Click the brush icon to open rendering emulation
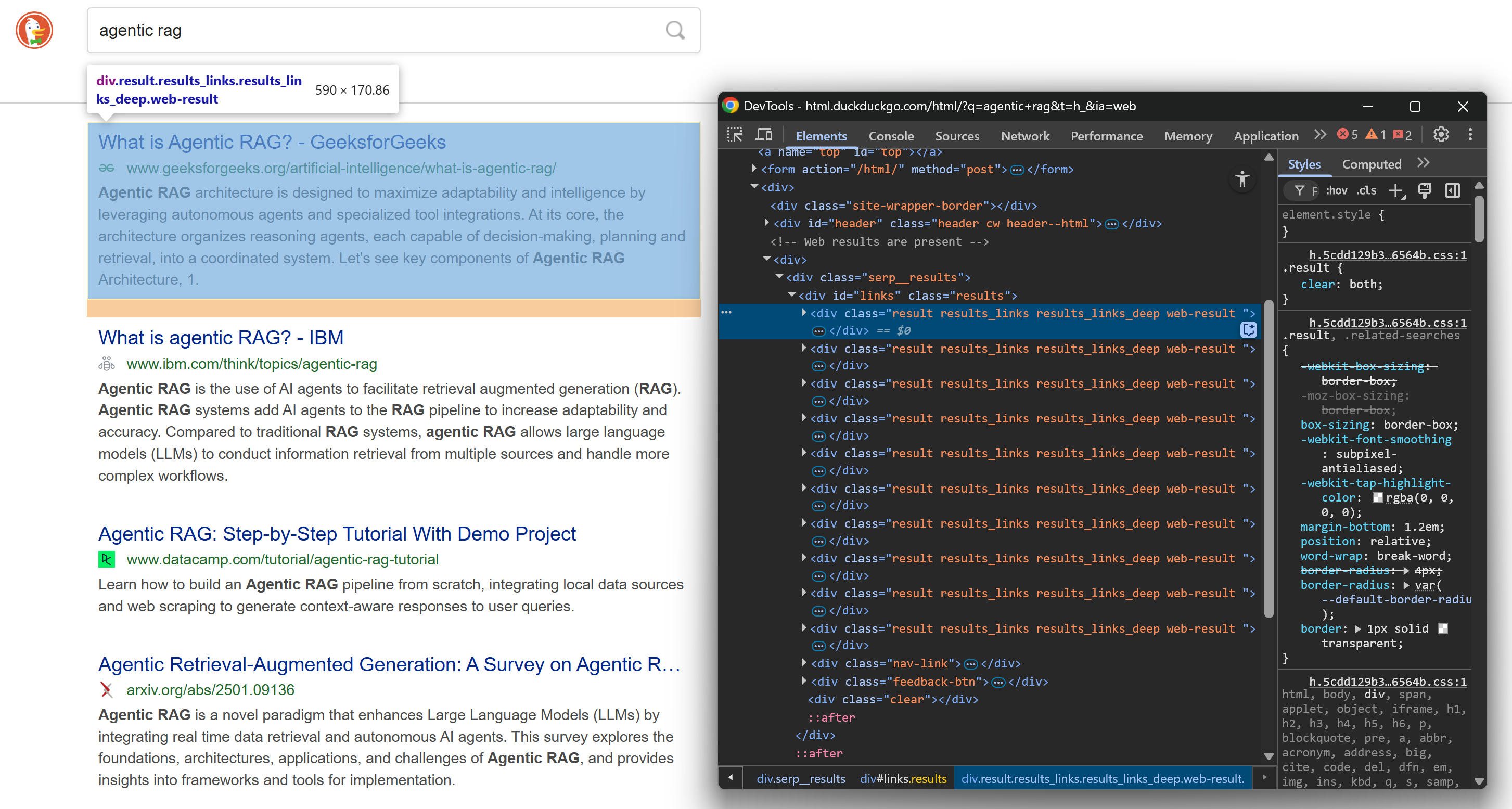The width and height of the screenshot is (1512, 809). click(1425, 191)
